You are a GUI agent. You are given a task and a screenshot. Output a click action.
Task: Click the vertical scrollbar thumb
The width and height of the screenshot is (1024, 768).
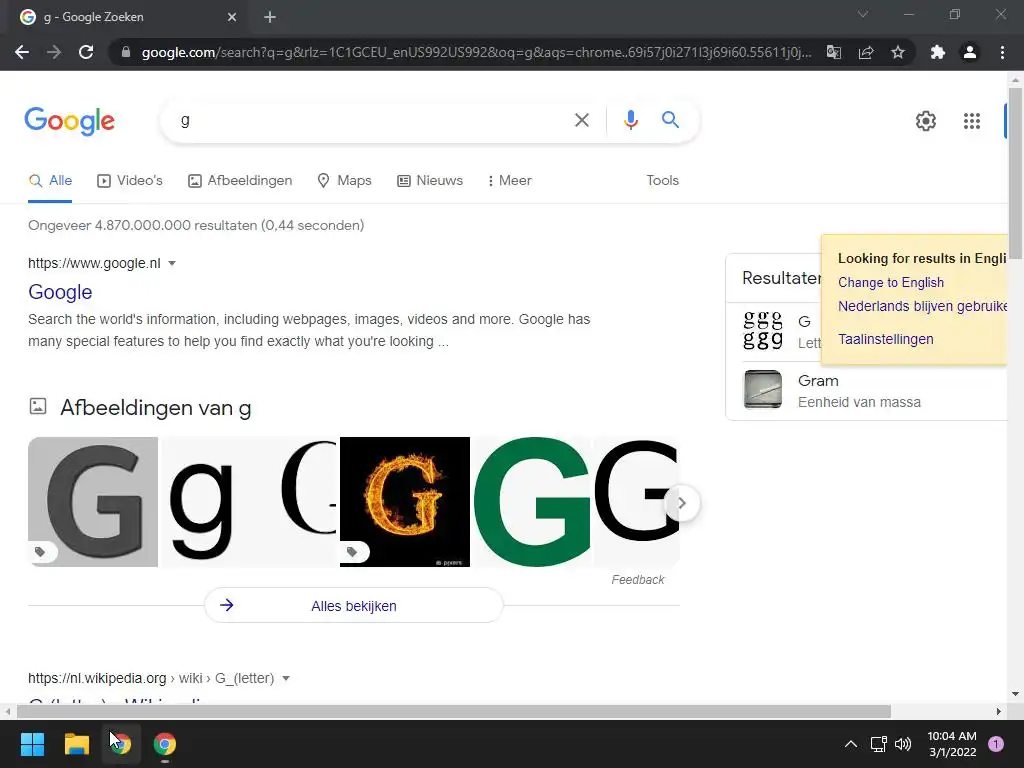(x=1015, y=173)
